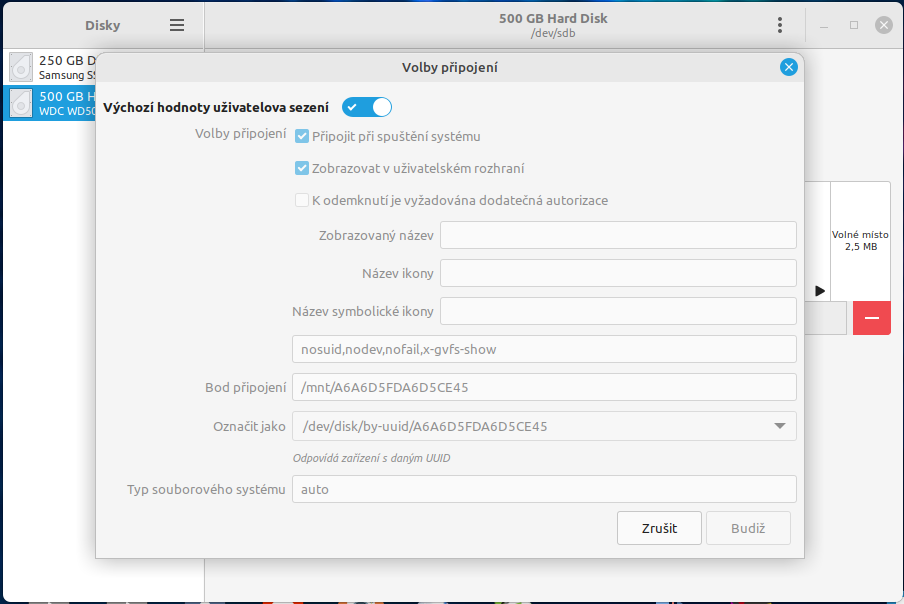
Task: Uncheck Zobrazovat v uživatelském rozhraní
Action: tap(302, 168)
